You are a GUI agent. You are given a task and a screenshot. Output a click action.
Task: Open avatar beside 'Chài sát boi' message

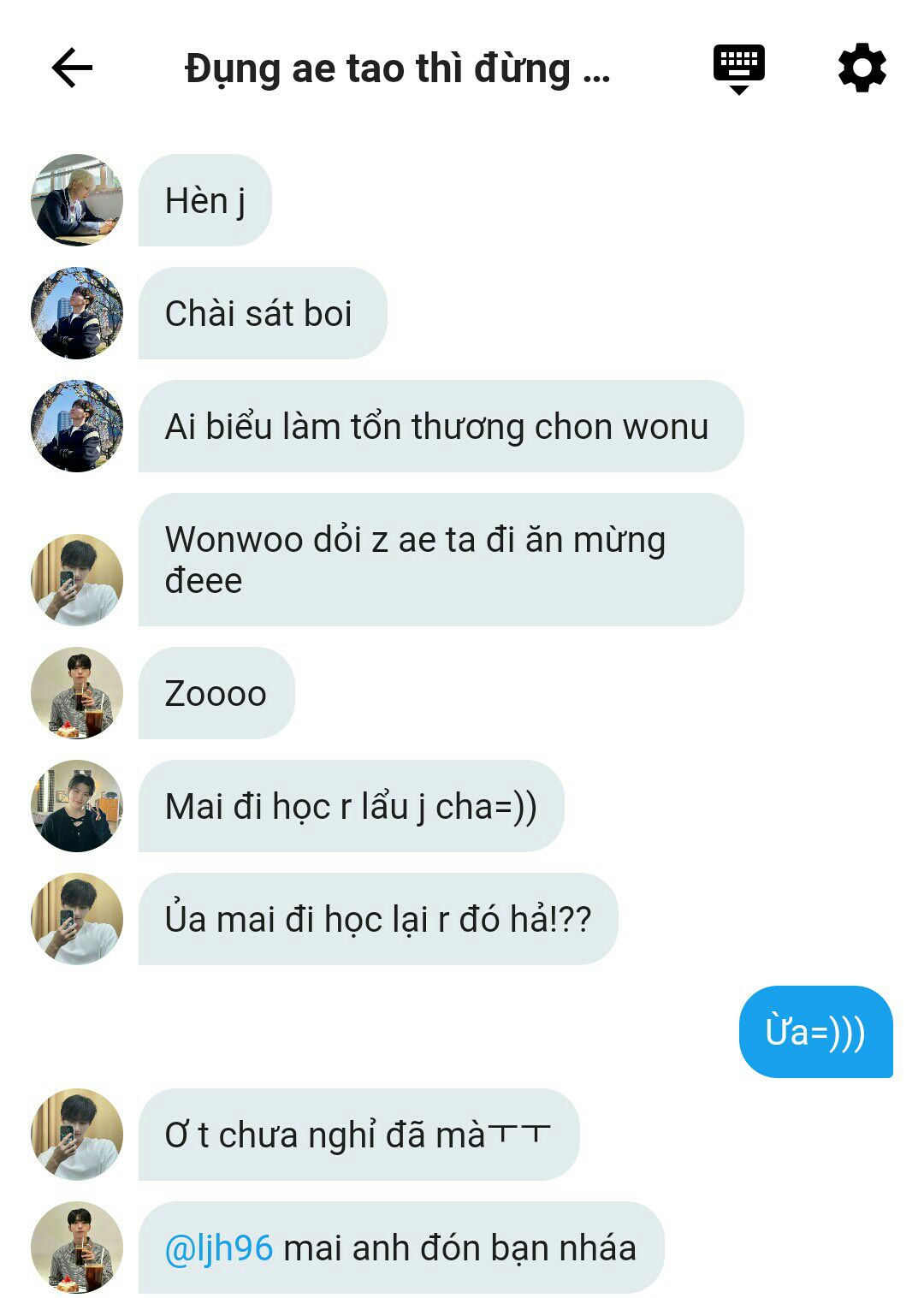click(77, 313)
